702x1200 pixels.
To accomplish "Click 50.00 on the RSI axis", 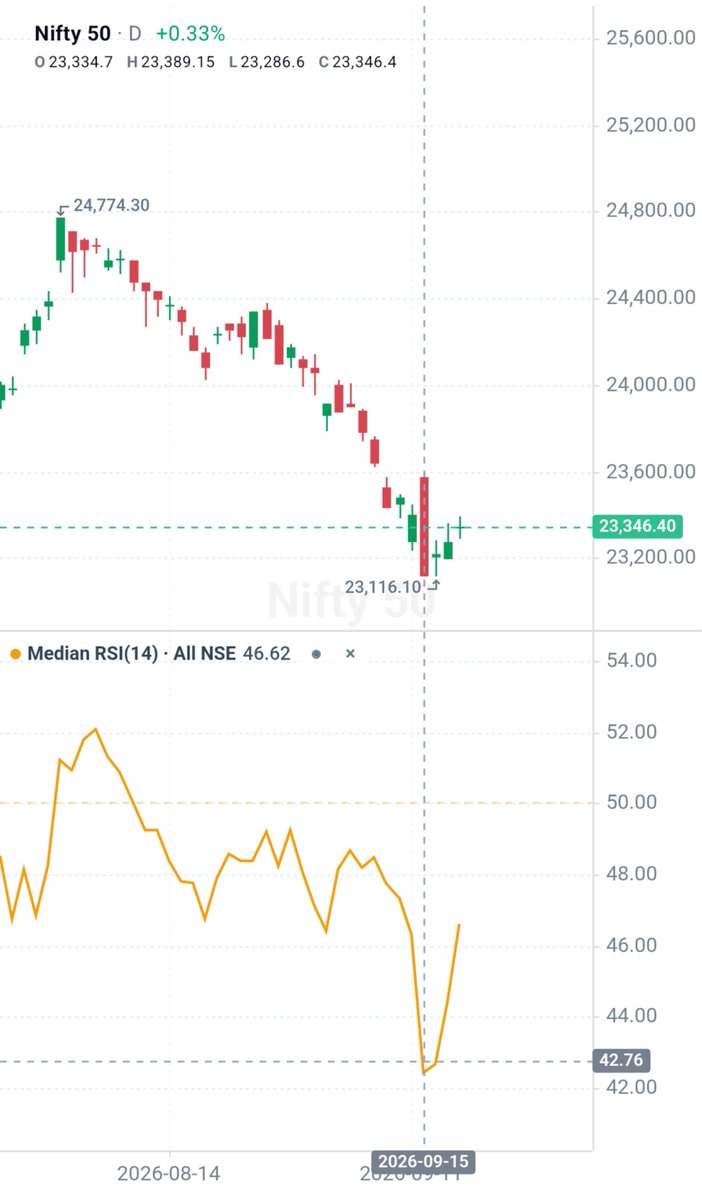I will tap(632, 802).
